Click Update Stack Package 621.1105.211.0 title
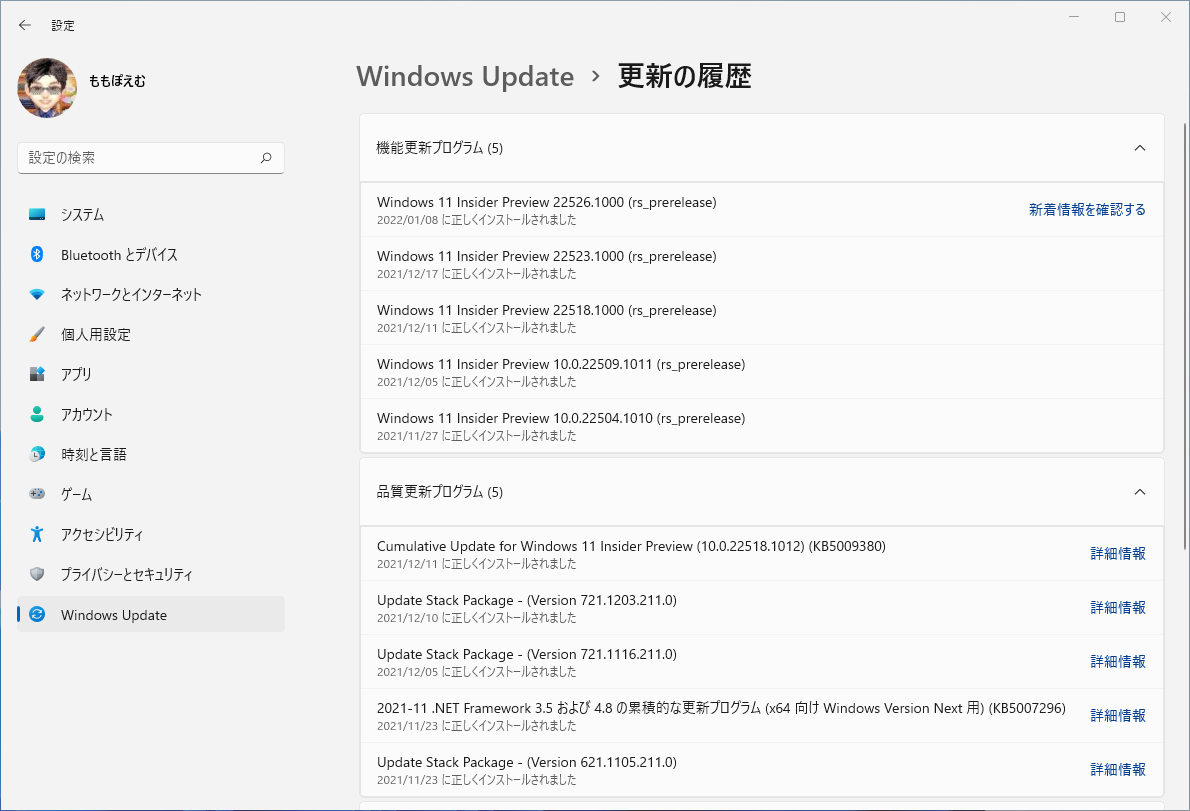 click(527, 762)
